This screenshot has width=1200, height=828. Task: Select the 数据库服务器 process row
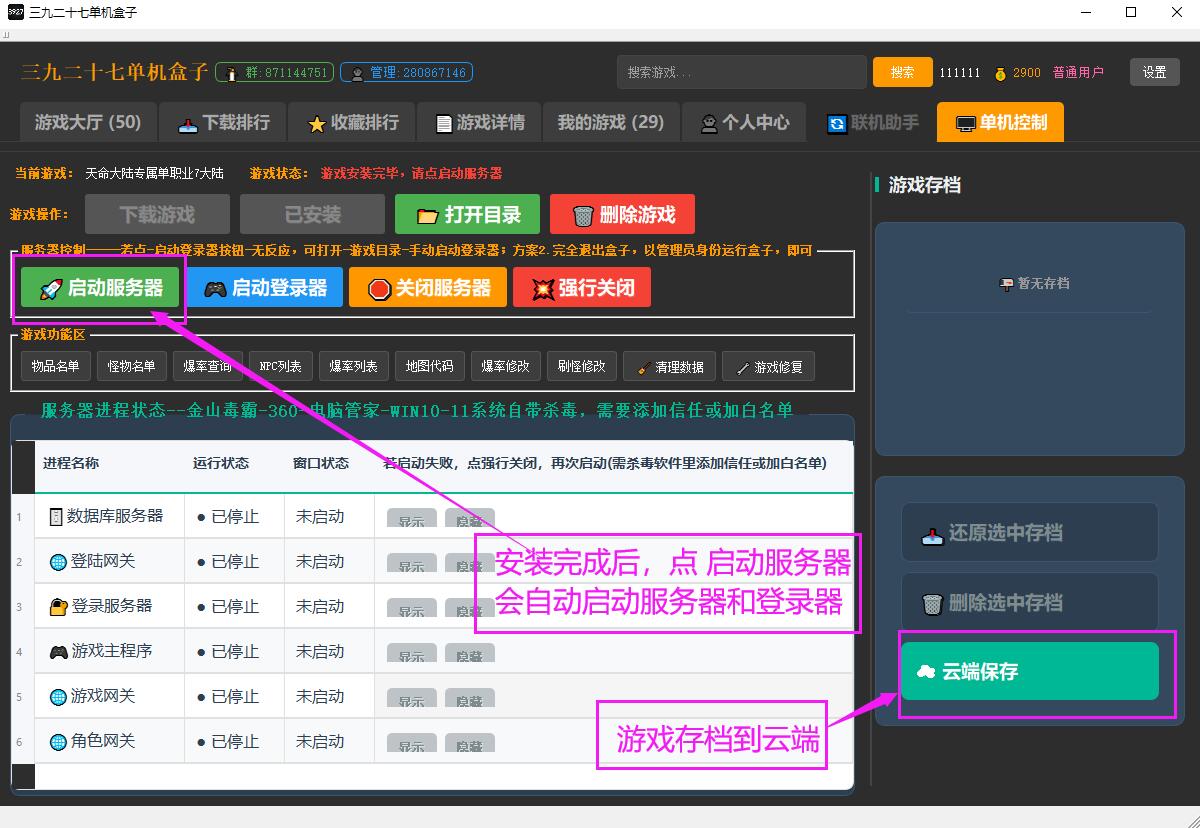[x=115, y=517]
